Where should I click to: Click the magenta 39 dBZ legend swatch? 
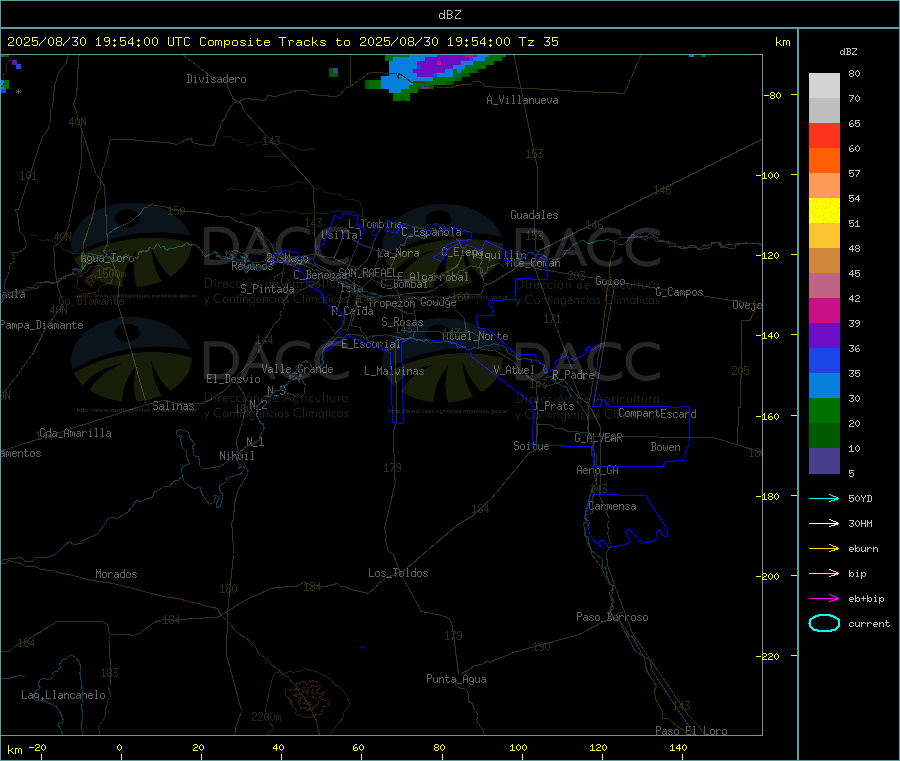click(x=824, y=310)
